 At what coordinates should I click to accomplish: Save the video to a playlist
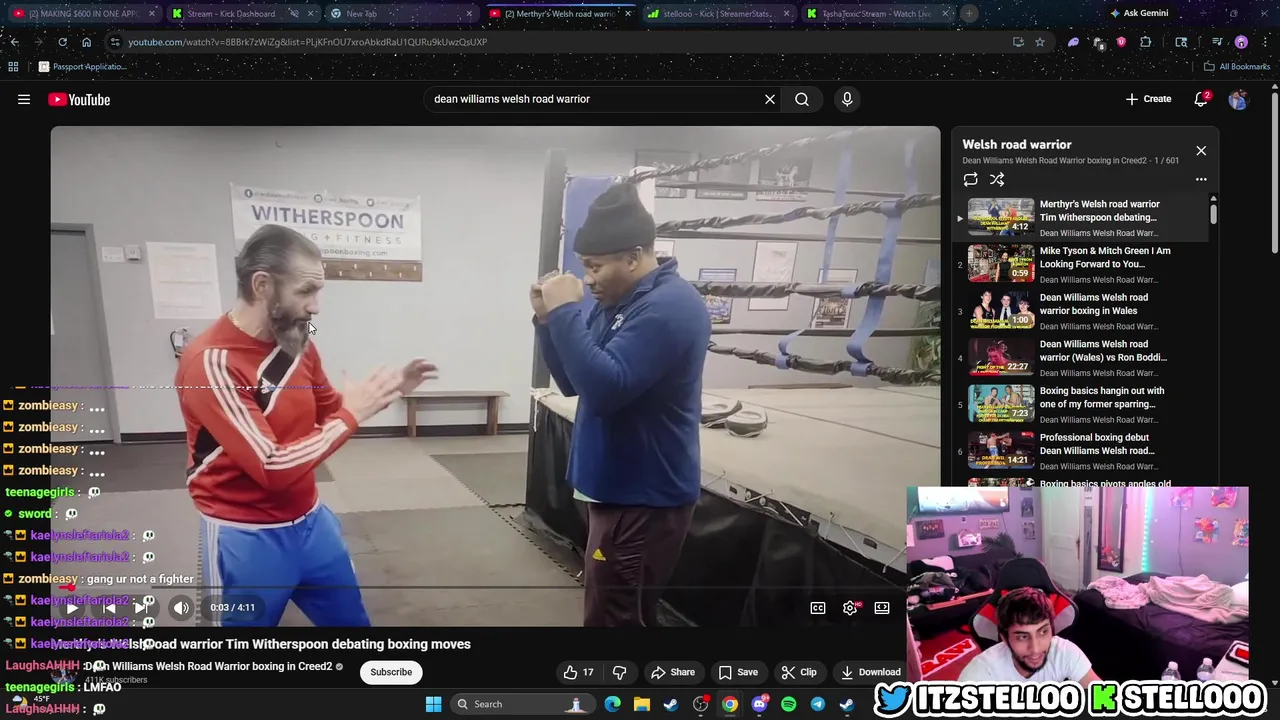click(738, 672)
